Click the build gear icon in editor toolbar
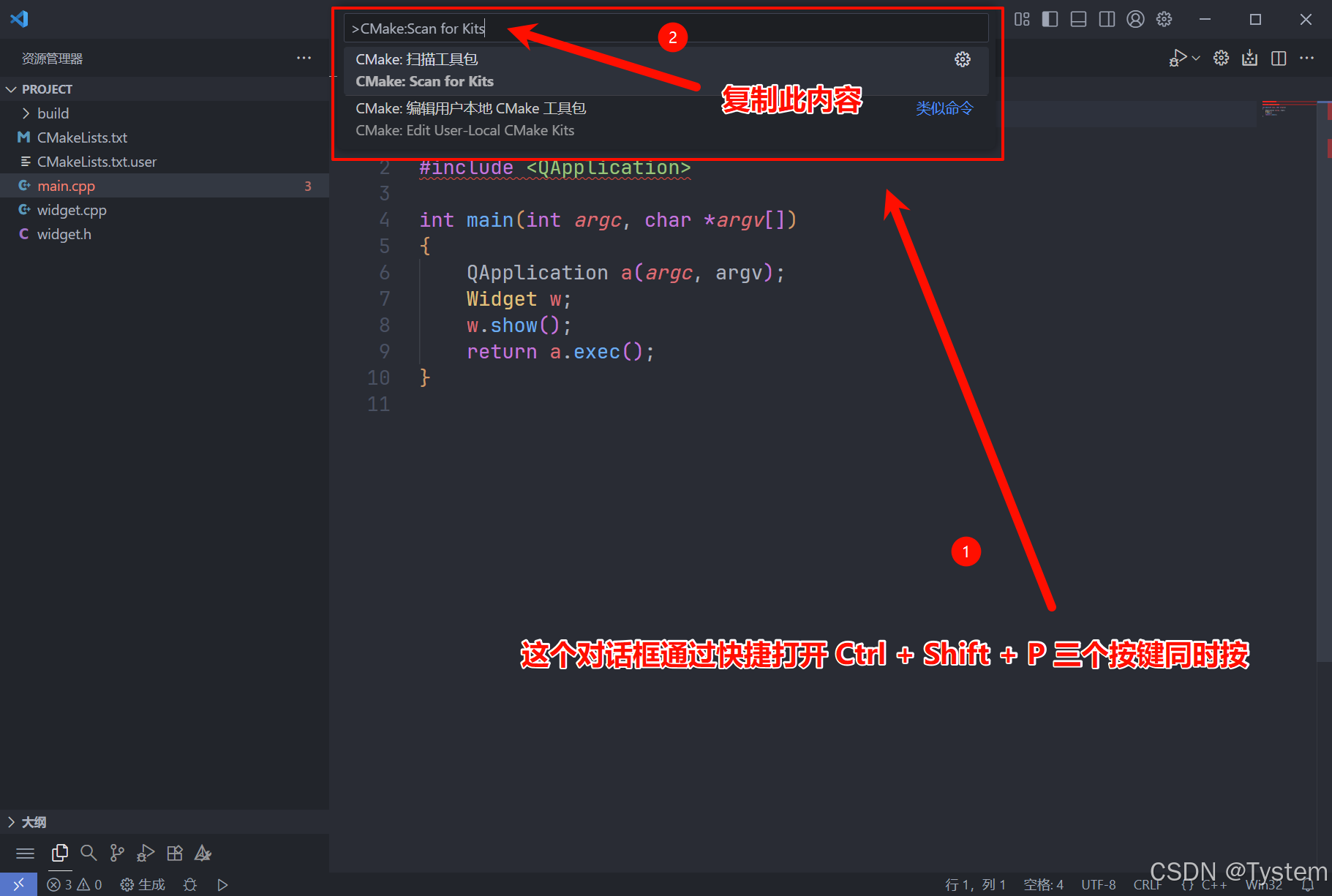The width and height of the screenshot is (1332, 896). [x=1221, y=58]
